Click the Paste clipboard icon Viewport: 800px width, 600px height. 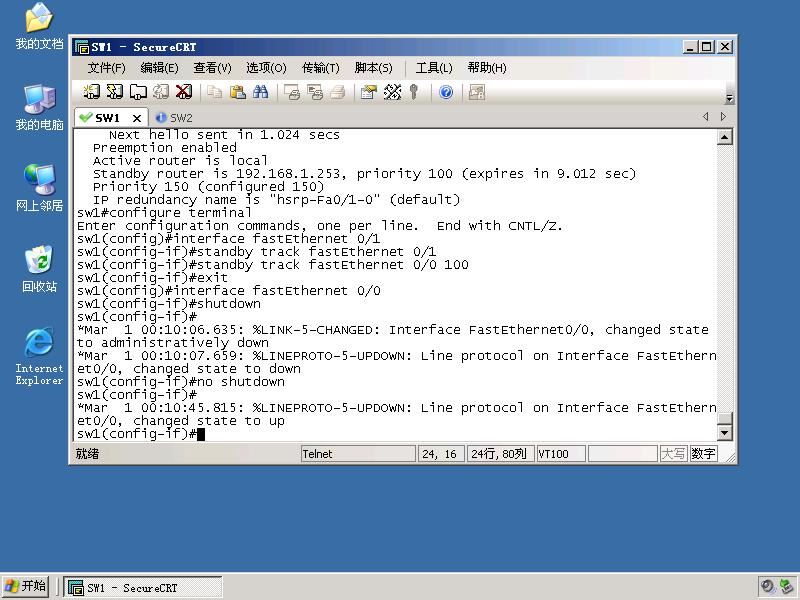[238, 92]
